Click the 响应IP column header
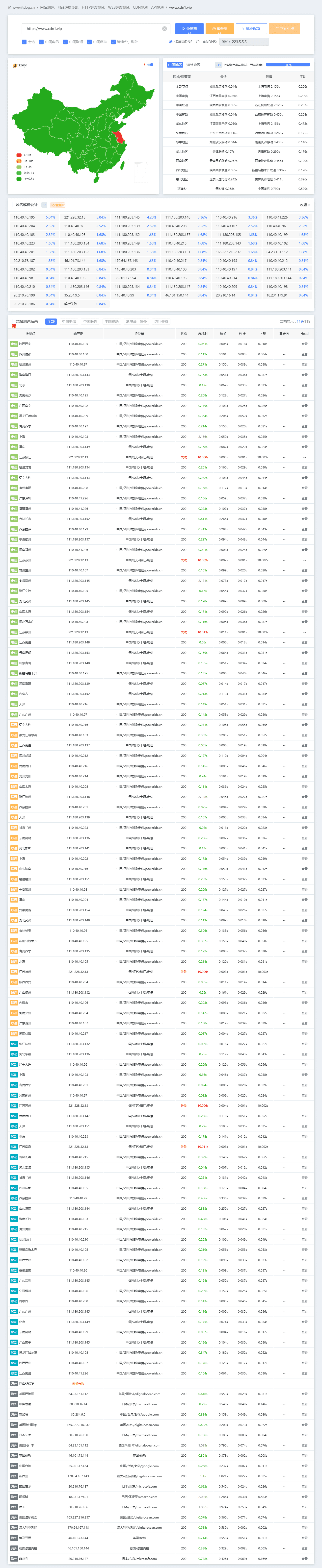This screenshot has width=322, height=1568. 78,334
